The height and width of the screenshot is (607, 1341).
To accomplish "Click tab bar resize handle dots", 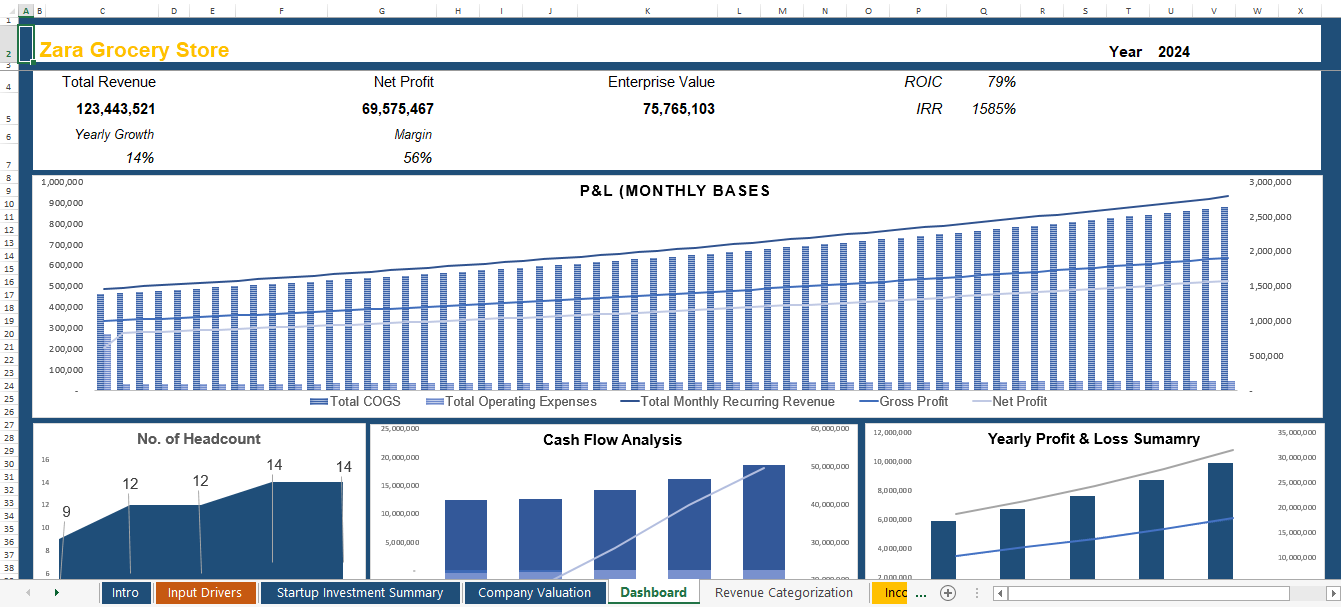I will point(976,593).
